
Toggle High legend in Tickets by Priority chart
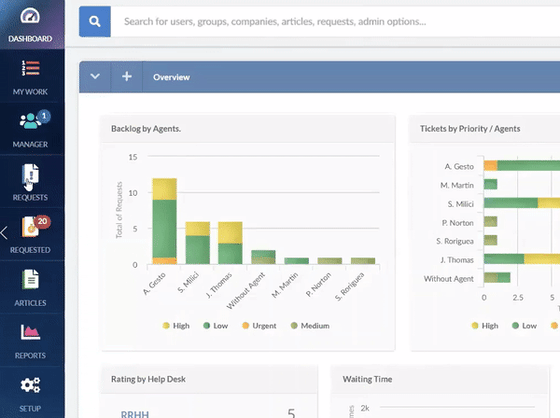tap(485, 326)
